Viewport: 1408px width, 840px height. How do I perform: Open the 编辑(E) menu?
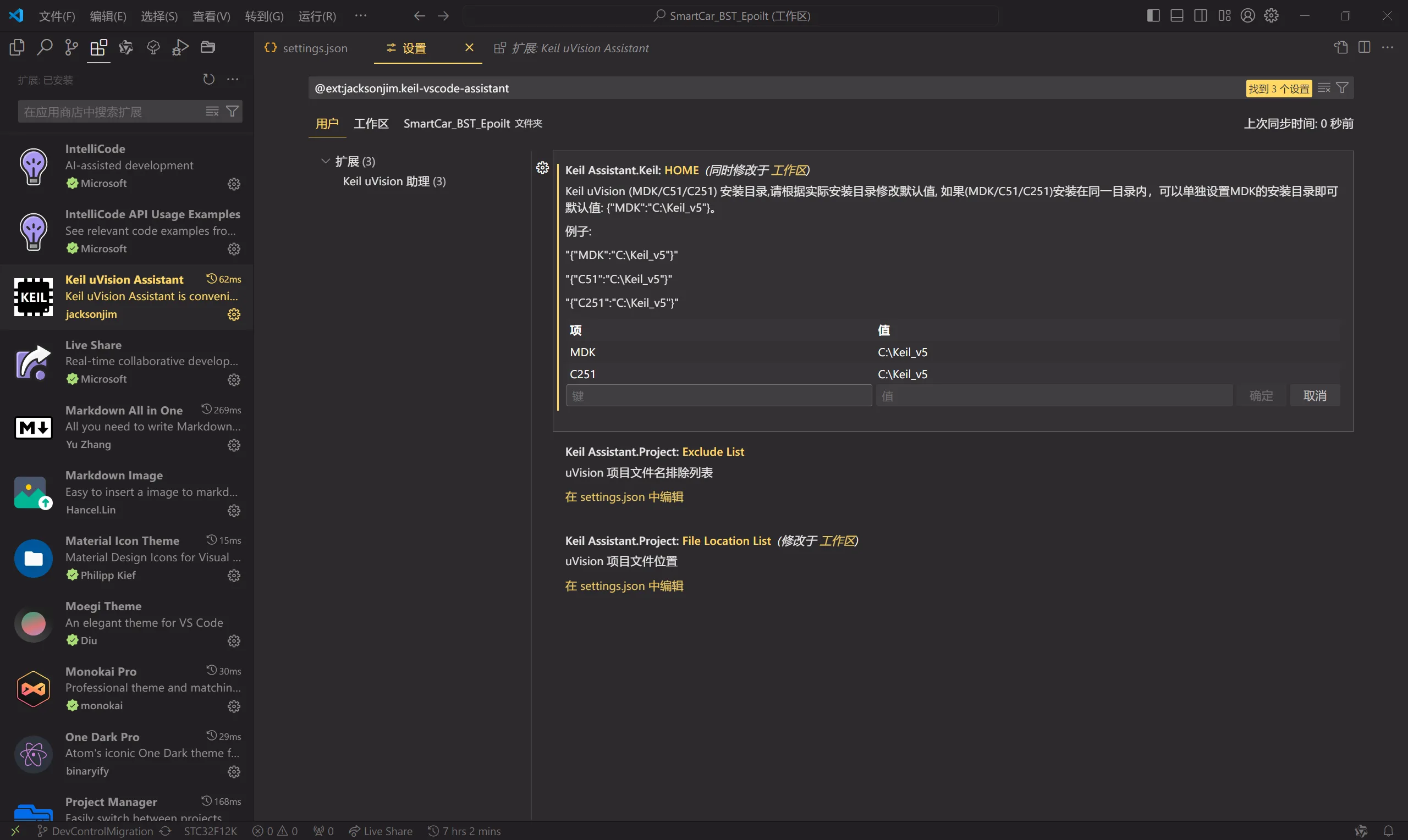[x=108, y=16]
